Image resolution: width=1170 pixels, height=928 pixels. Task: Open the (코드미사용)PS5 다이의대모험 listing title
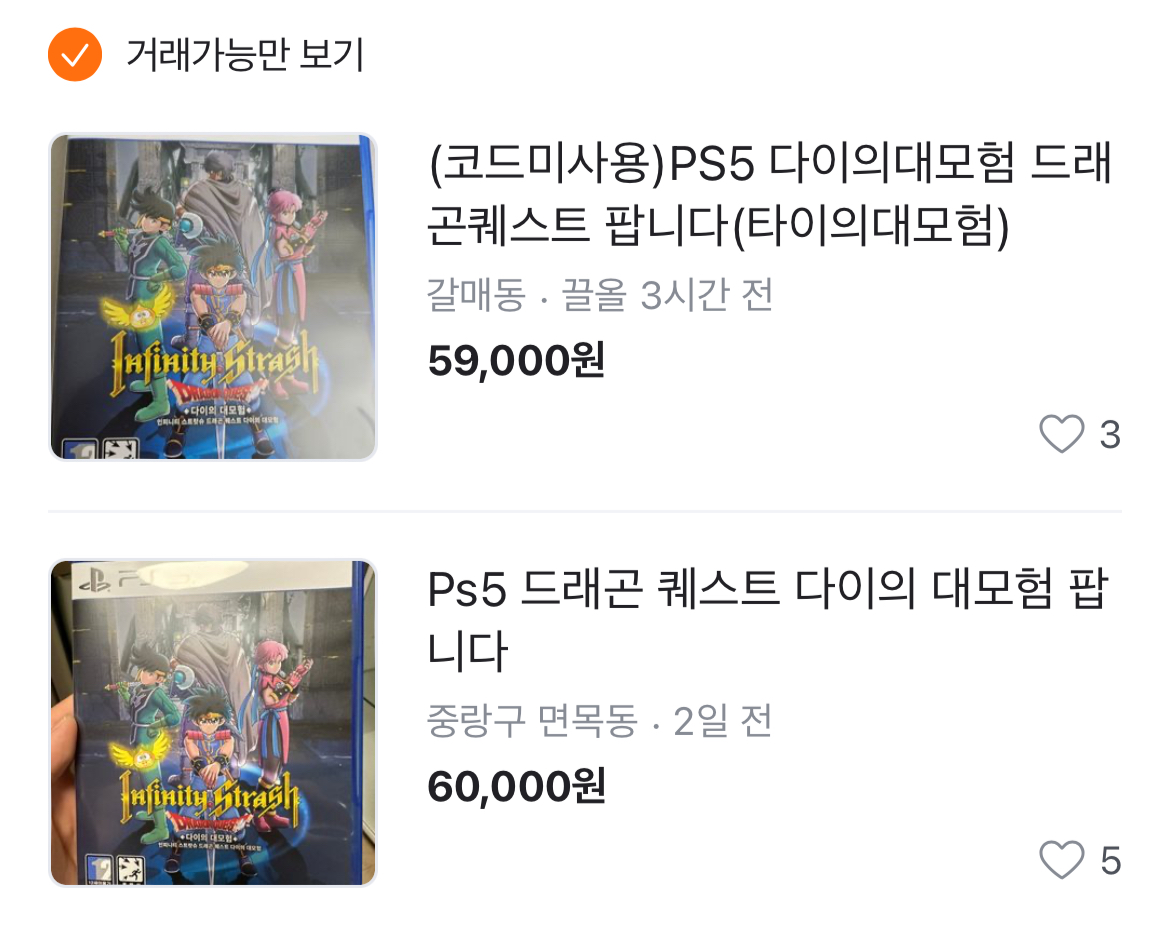click(769, 194)
